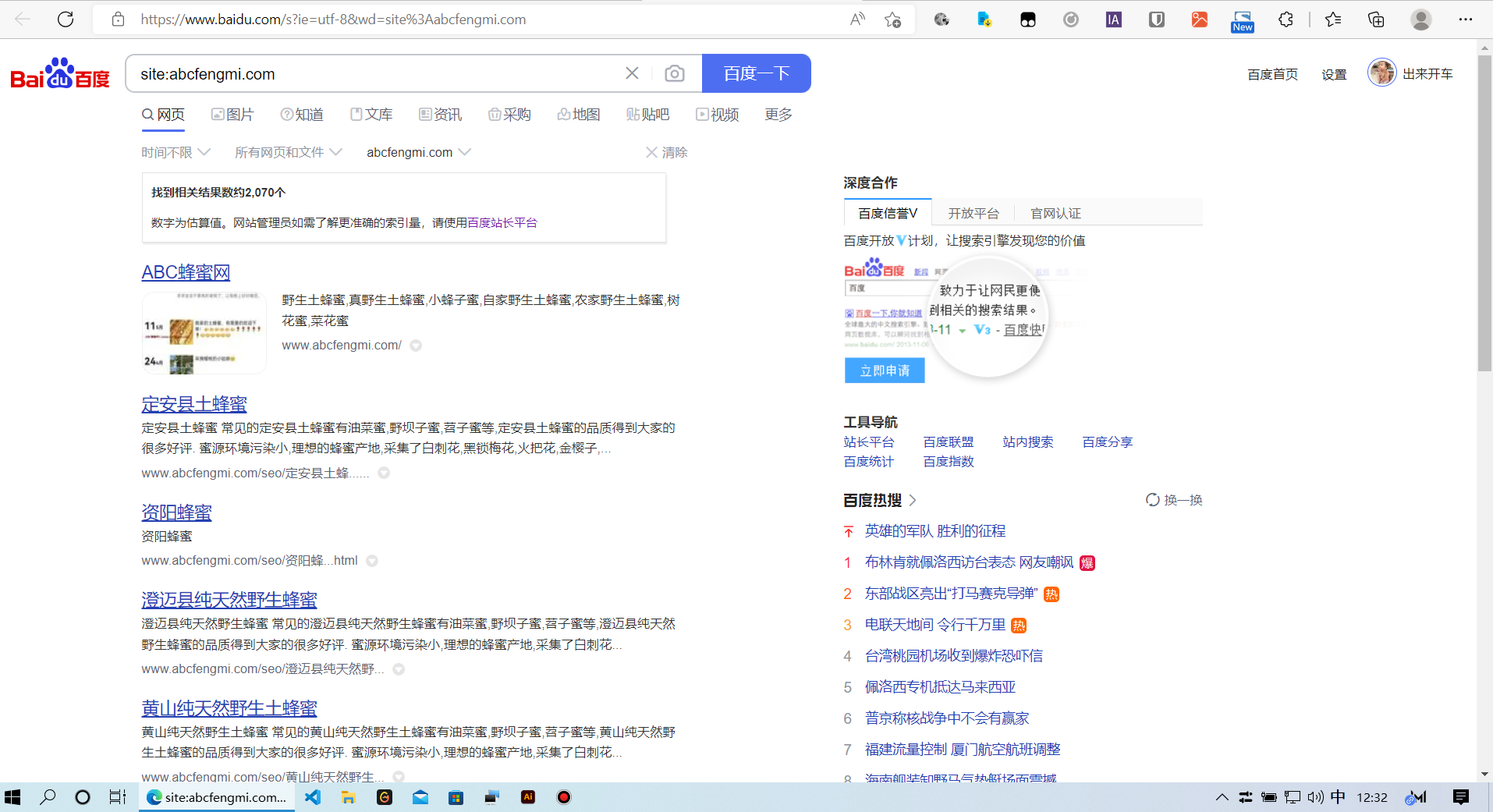Screen dimensions: 1493x812
Task: Refresh the page in the browser
Action: pos(66,19)
